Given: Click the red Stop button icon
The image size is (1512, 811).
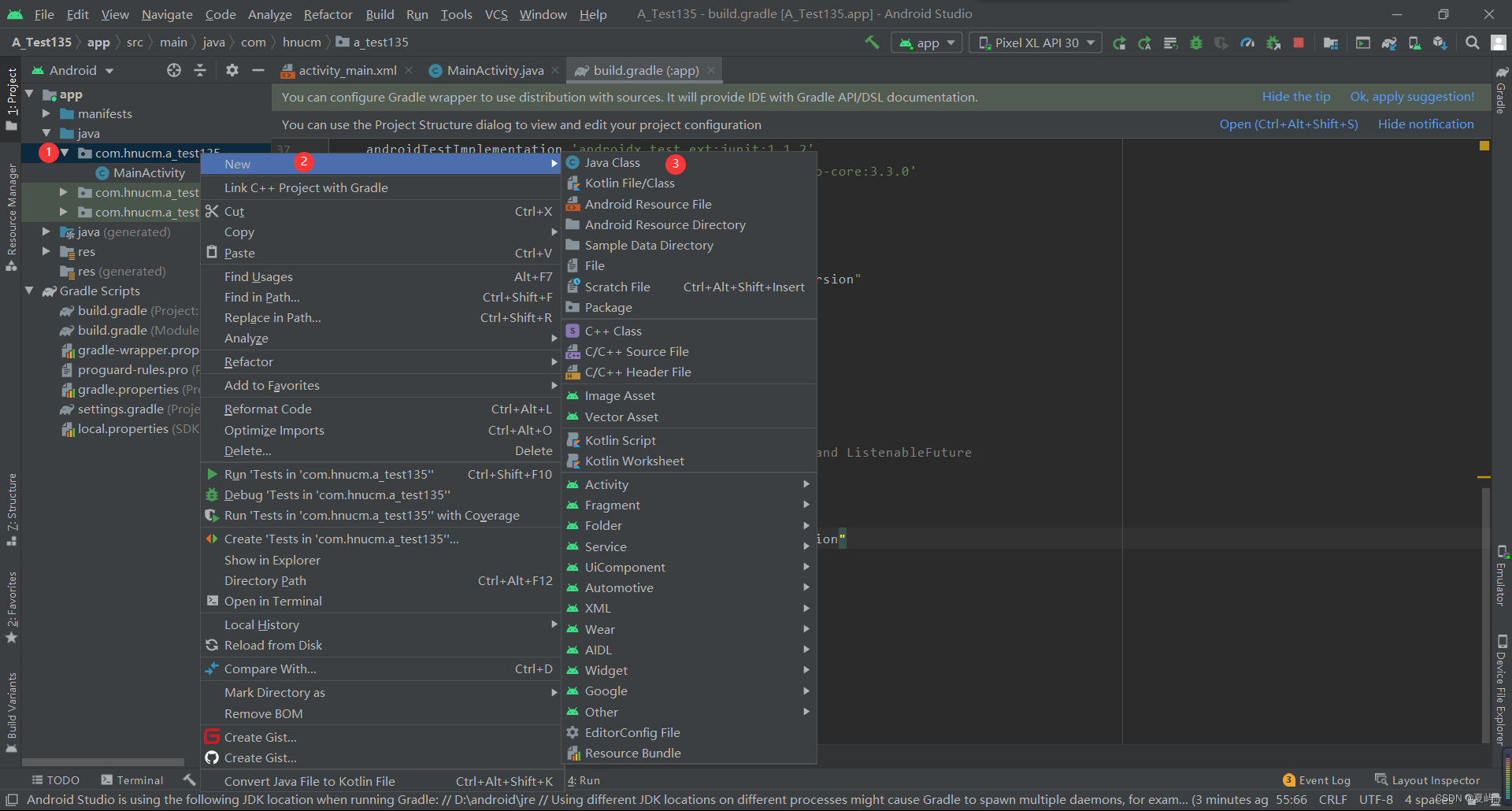Looking at the screenshot, I should pyautogui.click(x=1299, y=43).
